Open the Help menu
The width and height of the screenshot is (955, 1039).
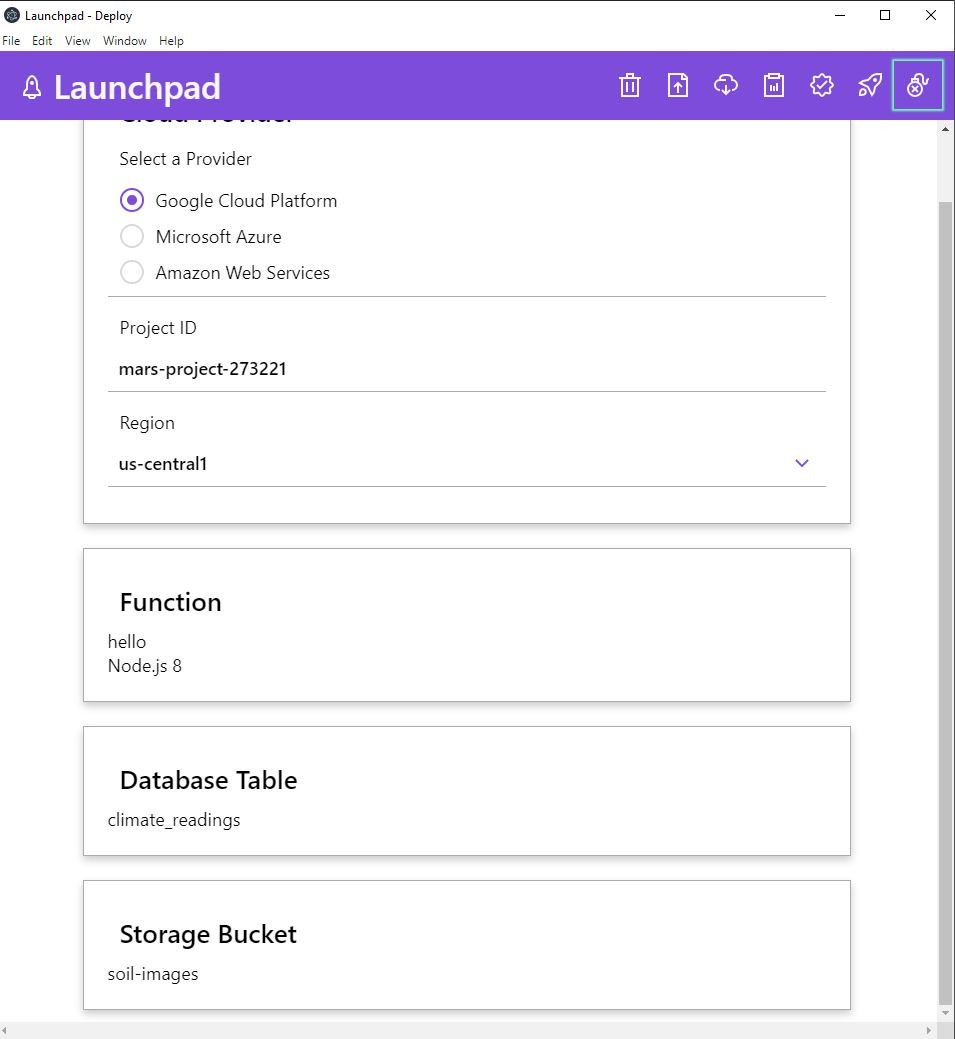coord(171,41)
